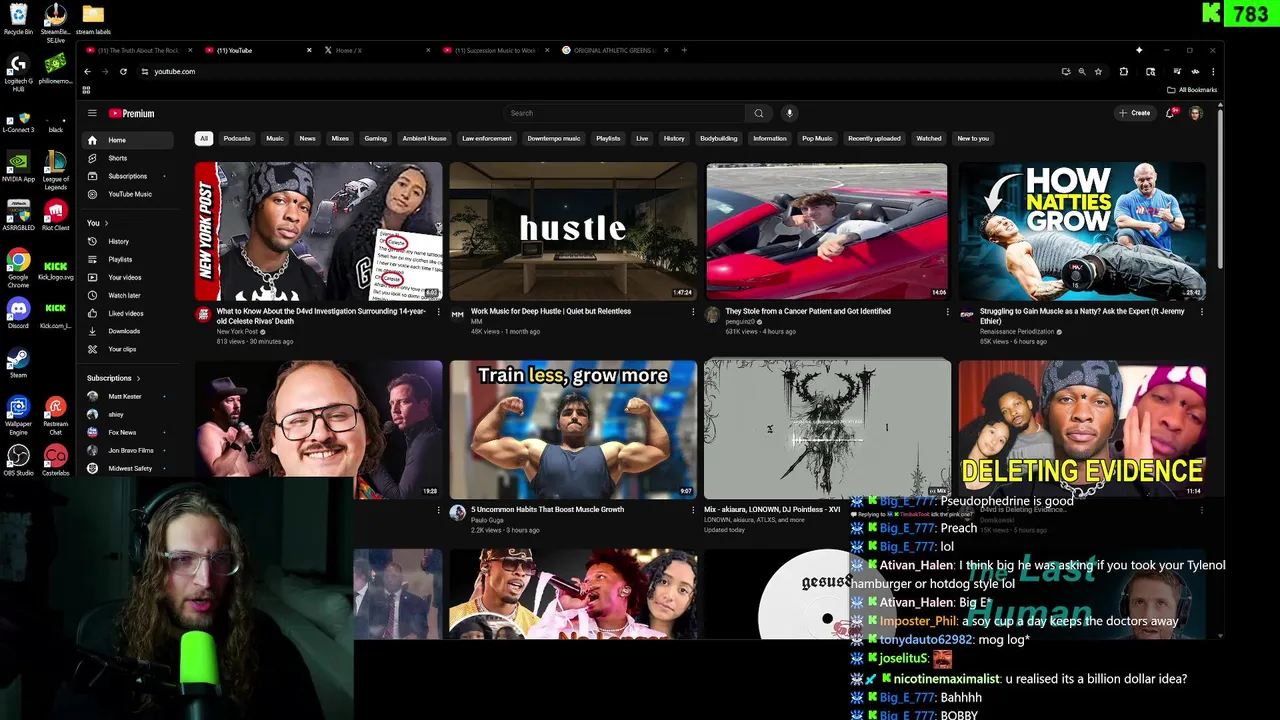The width and height of the screenshot is (1280, 720).
Task: Select the Gaming filter chip
Action: 375,139
